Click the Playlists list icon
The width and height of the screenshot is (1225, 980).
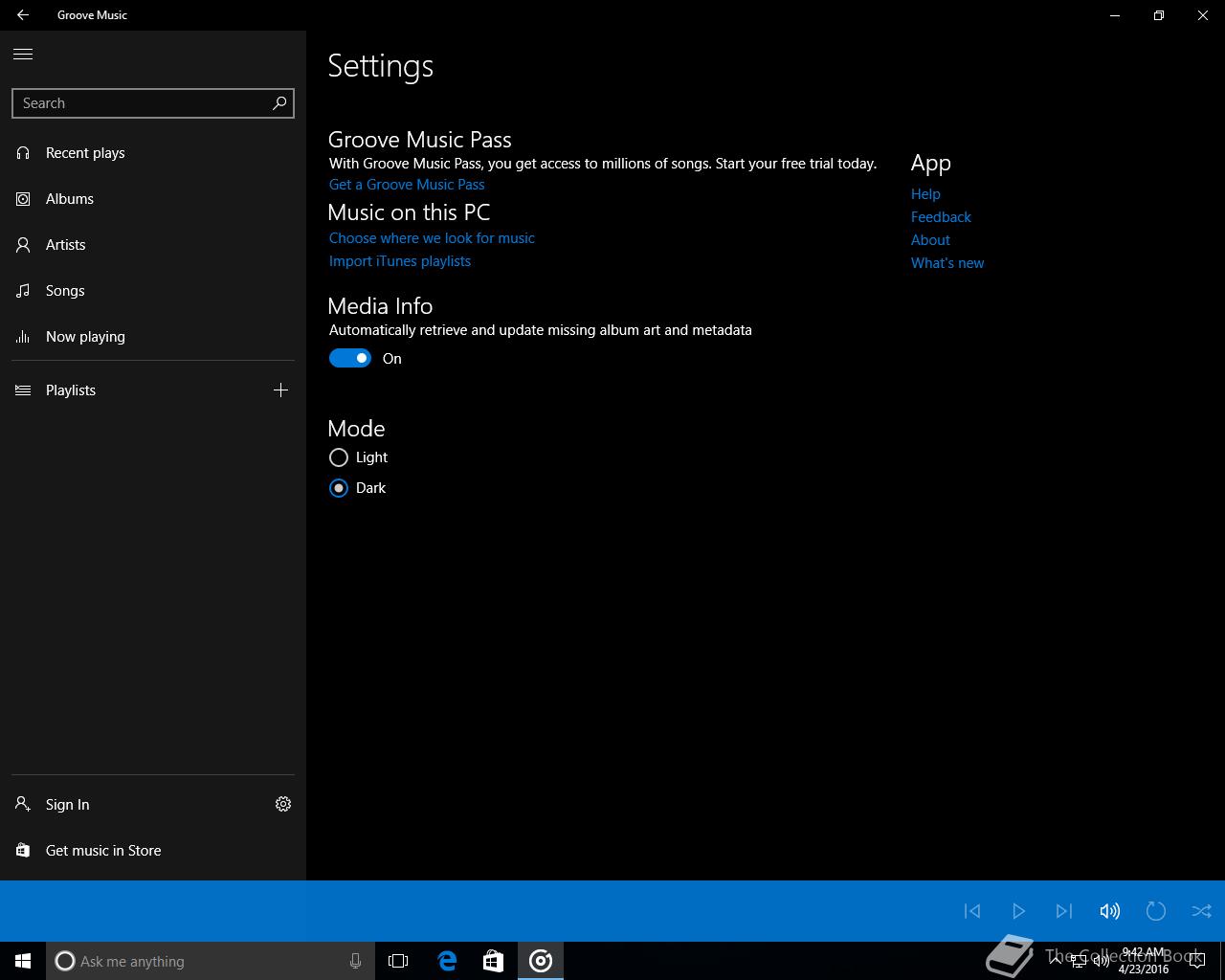tap(23, 390)
